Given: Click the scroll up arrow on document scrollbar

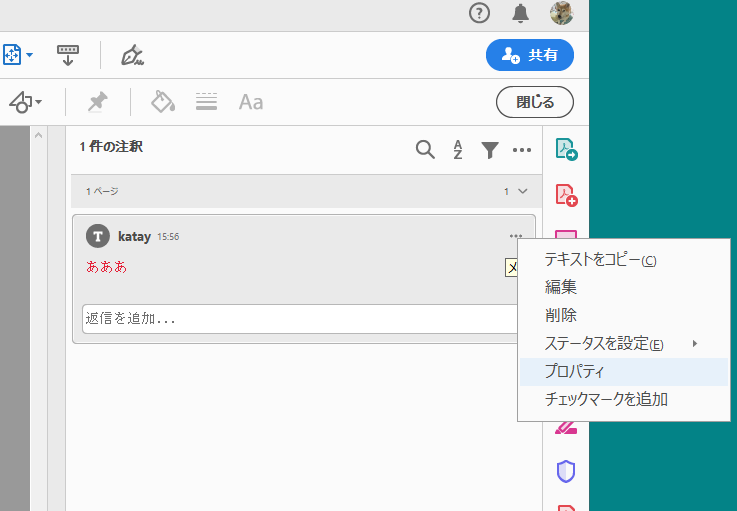Looking at the screenshot, I should pyautogui.click(x=39, y=135).
